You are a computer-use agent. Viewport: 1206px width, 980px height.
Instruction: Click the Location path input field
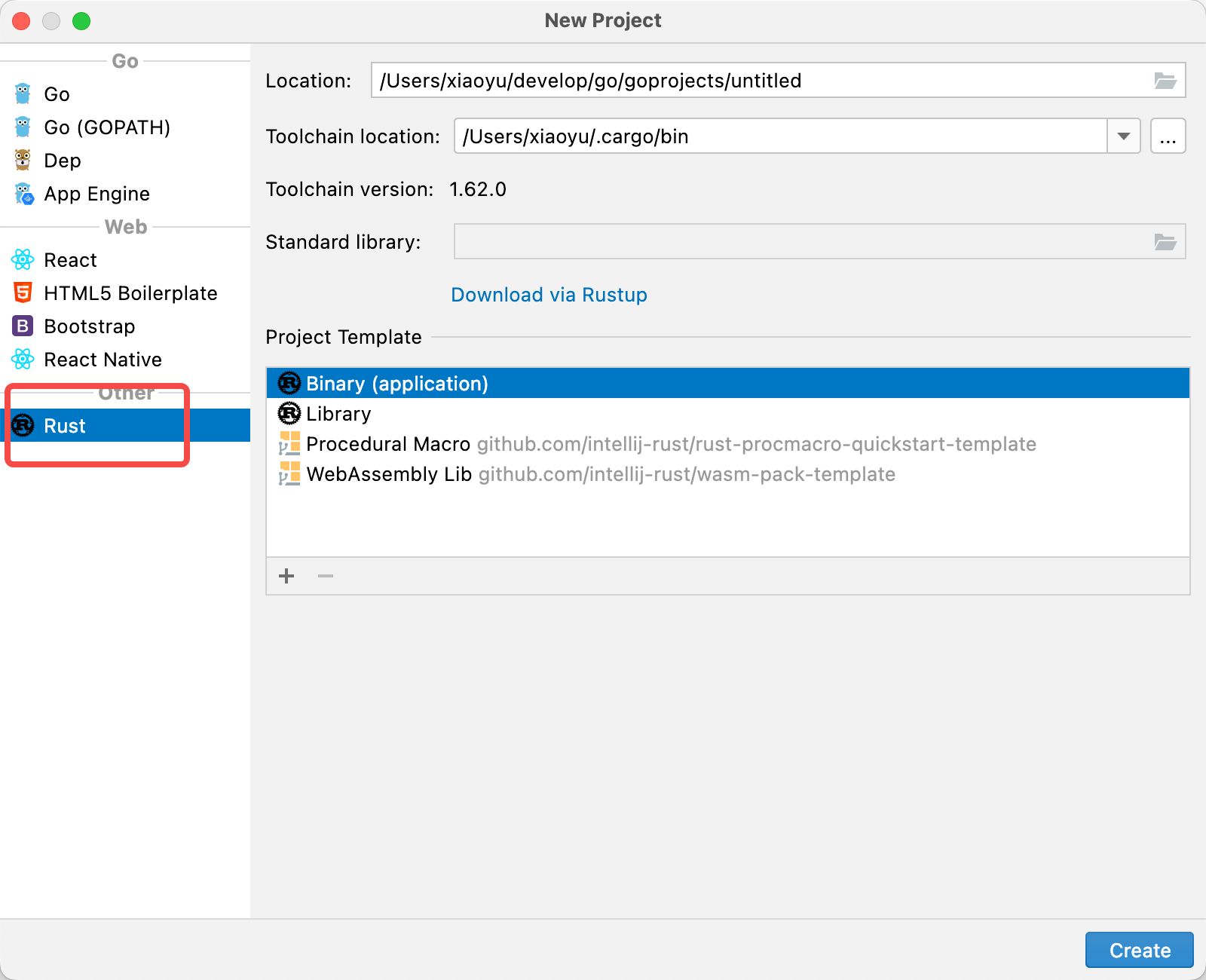point(778,80)
